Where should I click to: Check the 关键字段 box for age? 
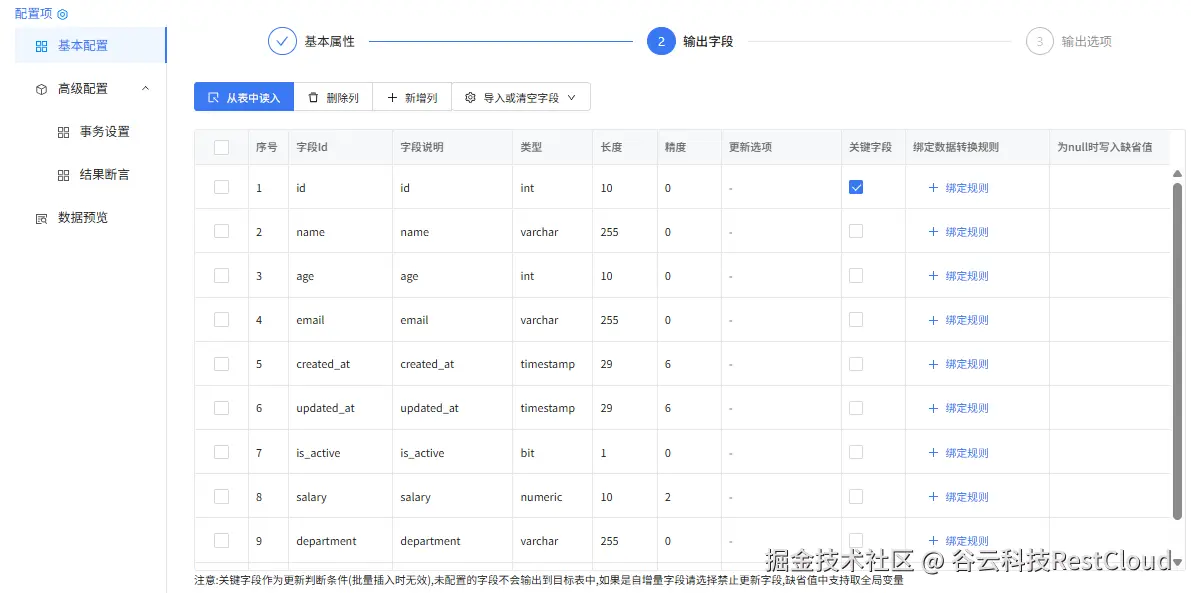856,276
